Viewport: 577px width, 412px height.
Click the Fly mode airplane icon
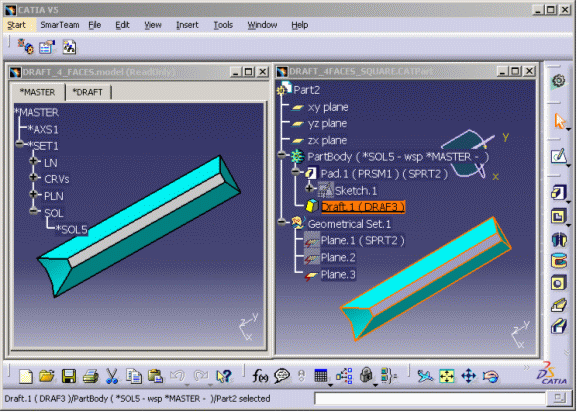pyautogui.click(x=425, y=376)
